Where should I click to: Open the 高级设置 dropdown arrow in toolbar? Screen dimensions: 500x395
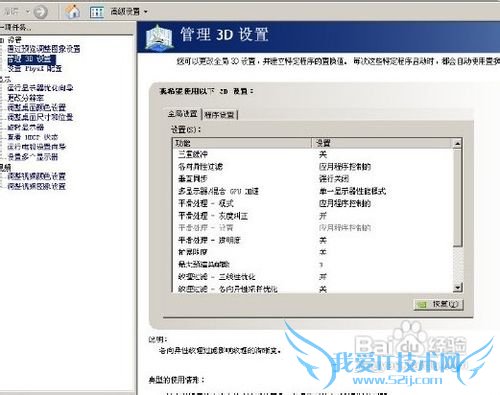pos(146,12)
